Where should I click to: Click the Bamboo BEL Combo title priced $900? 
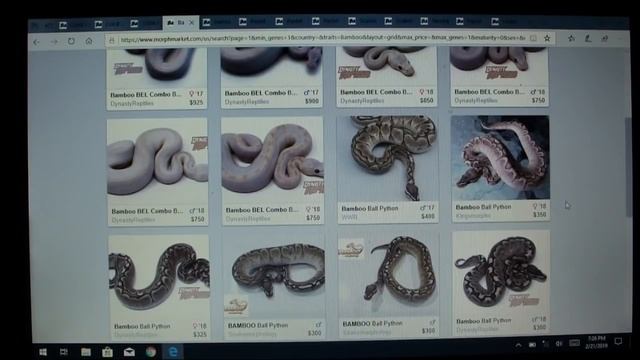(261, 93)
